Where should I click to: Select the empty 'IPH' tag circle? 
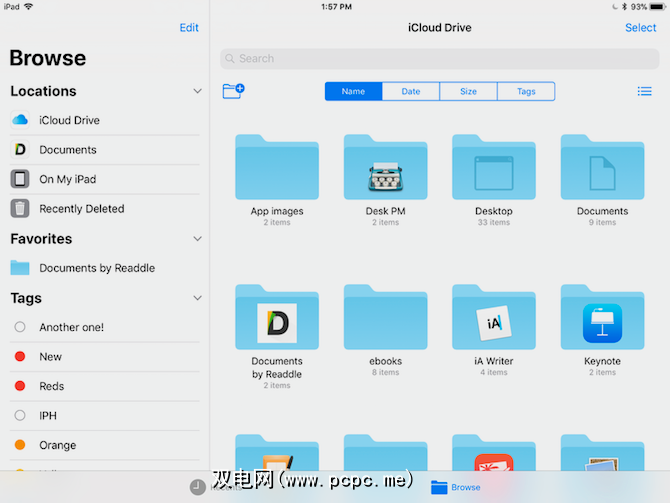[20, 415]
